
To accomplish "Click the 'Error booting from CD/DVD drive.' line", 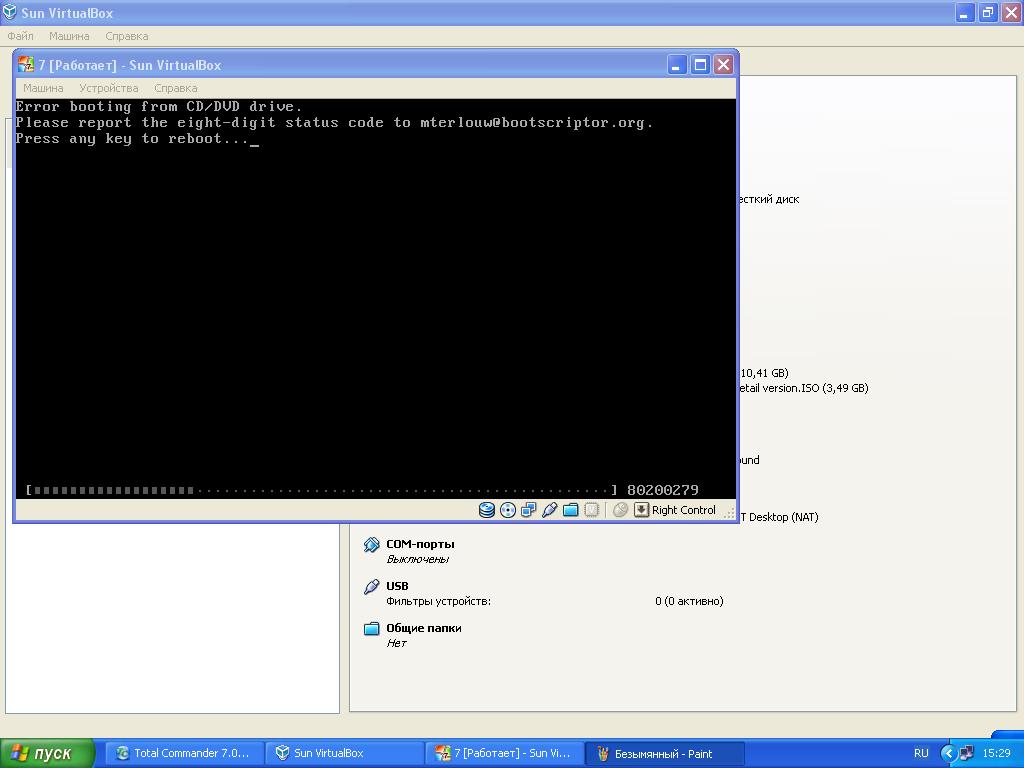I will click(x=159, y=106).
